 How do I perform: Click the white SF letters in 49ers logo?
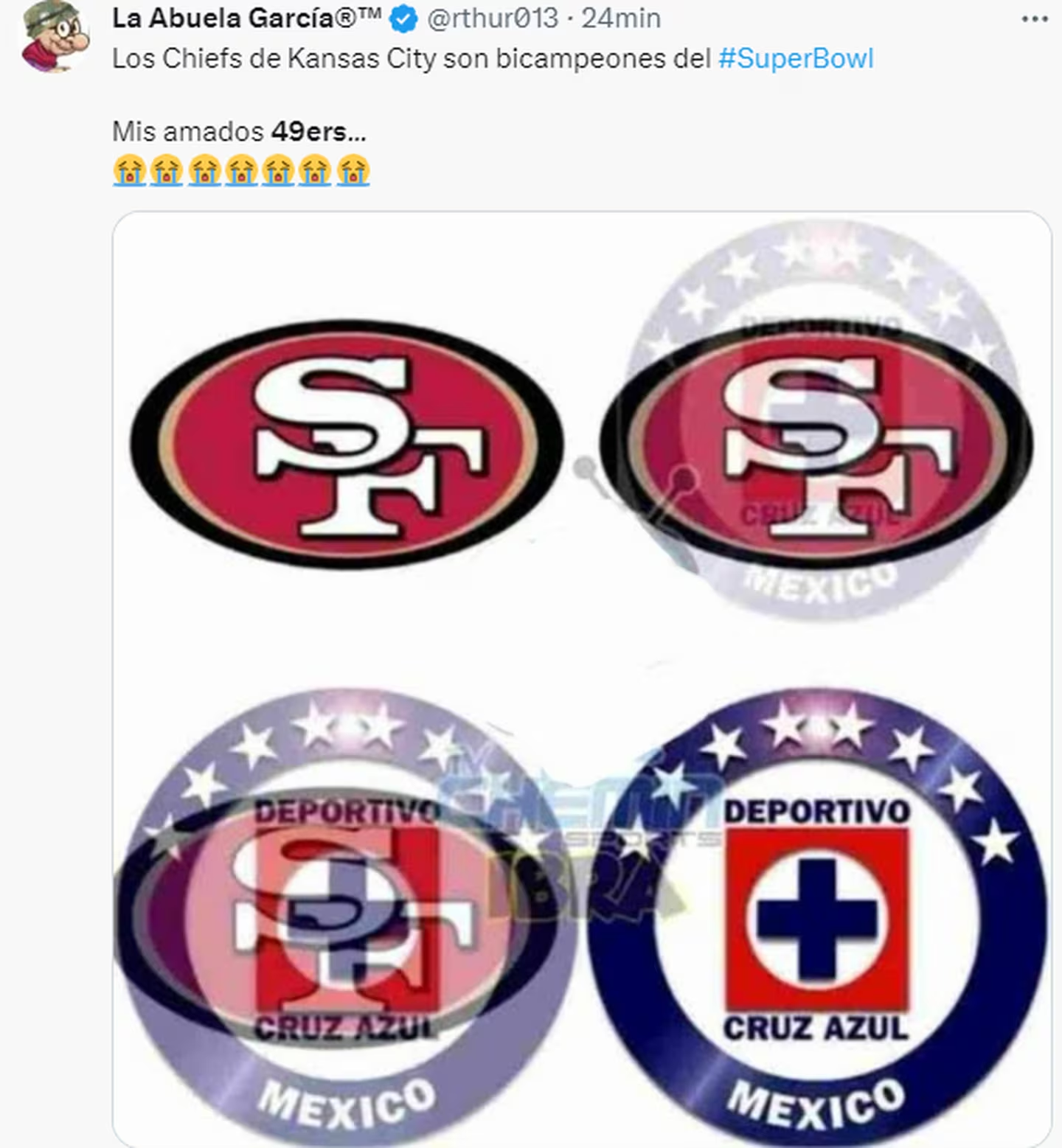pos(369,445)
